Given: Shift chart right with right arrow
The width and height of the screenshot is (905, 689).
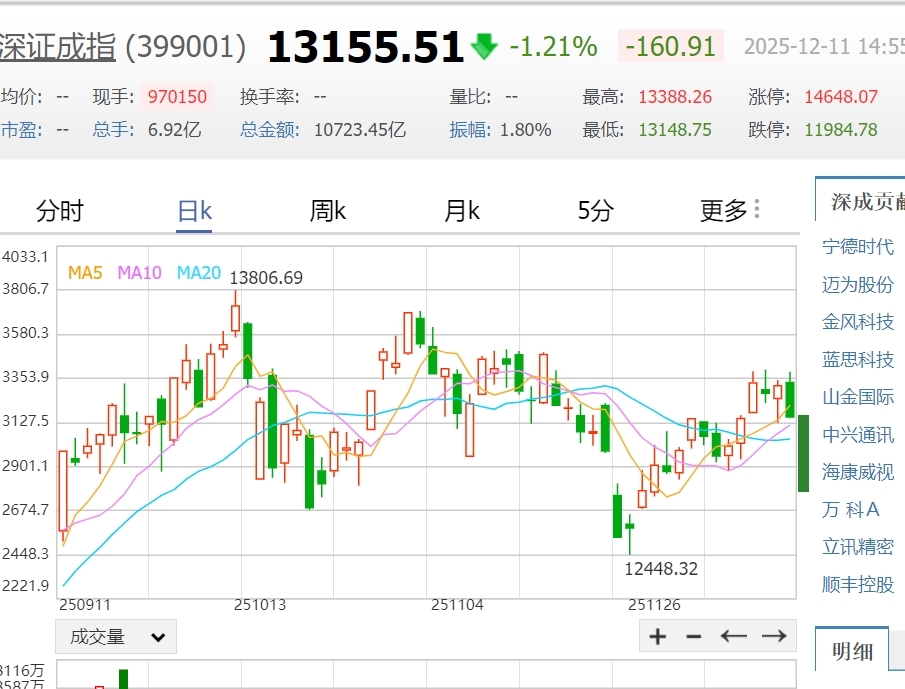Looking at the screenshot, I should click(774, 636).
